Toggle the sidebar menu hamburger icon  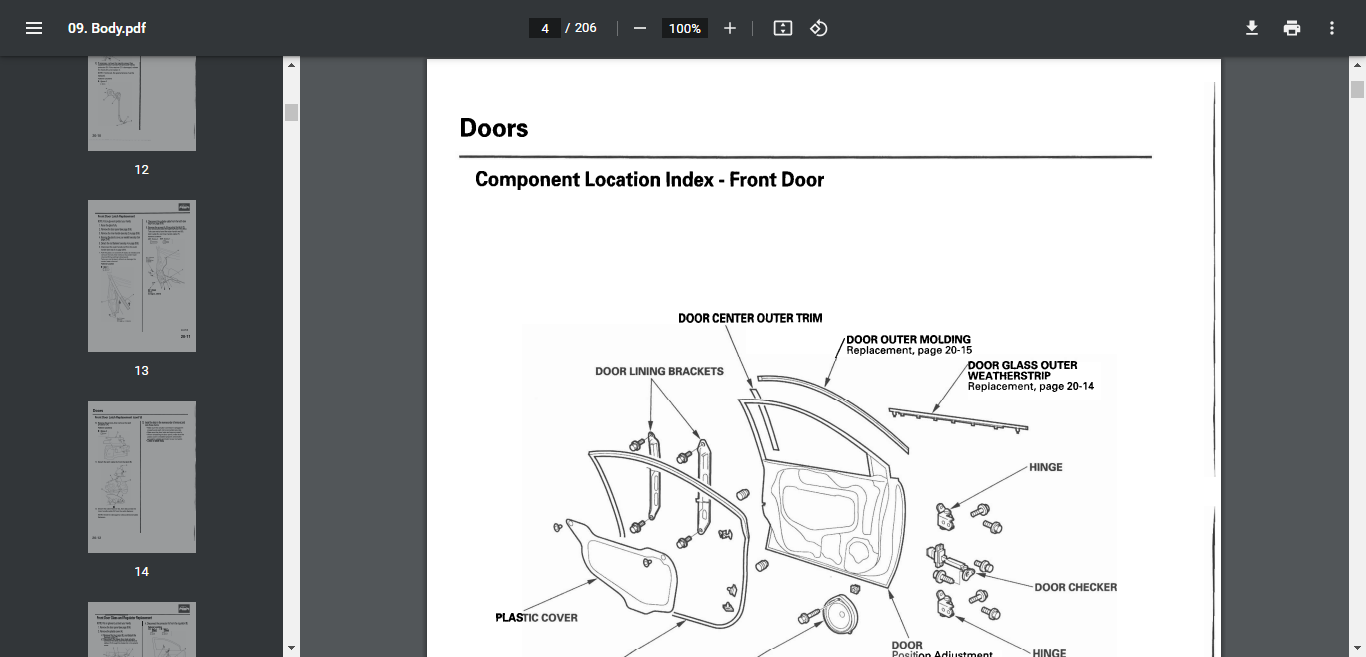point(34,28)
